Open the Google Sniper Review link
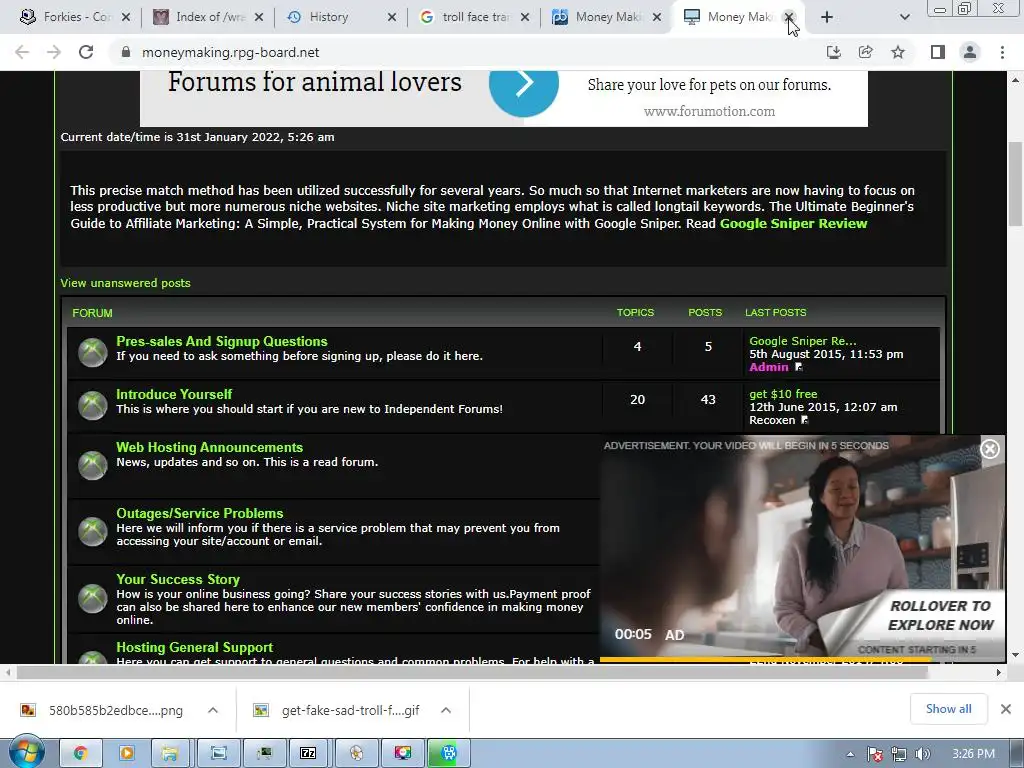The height and width of the screenshot is (768, 1024). pos(793,223)
